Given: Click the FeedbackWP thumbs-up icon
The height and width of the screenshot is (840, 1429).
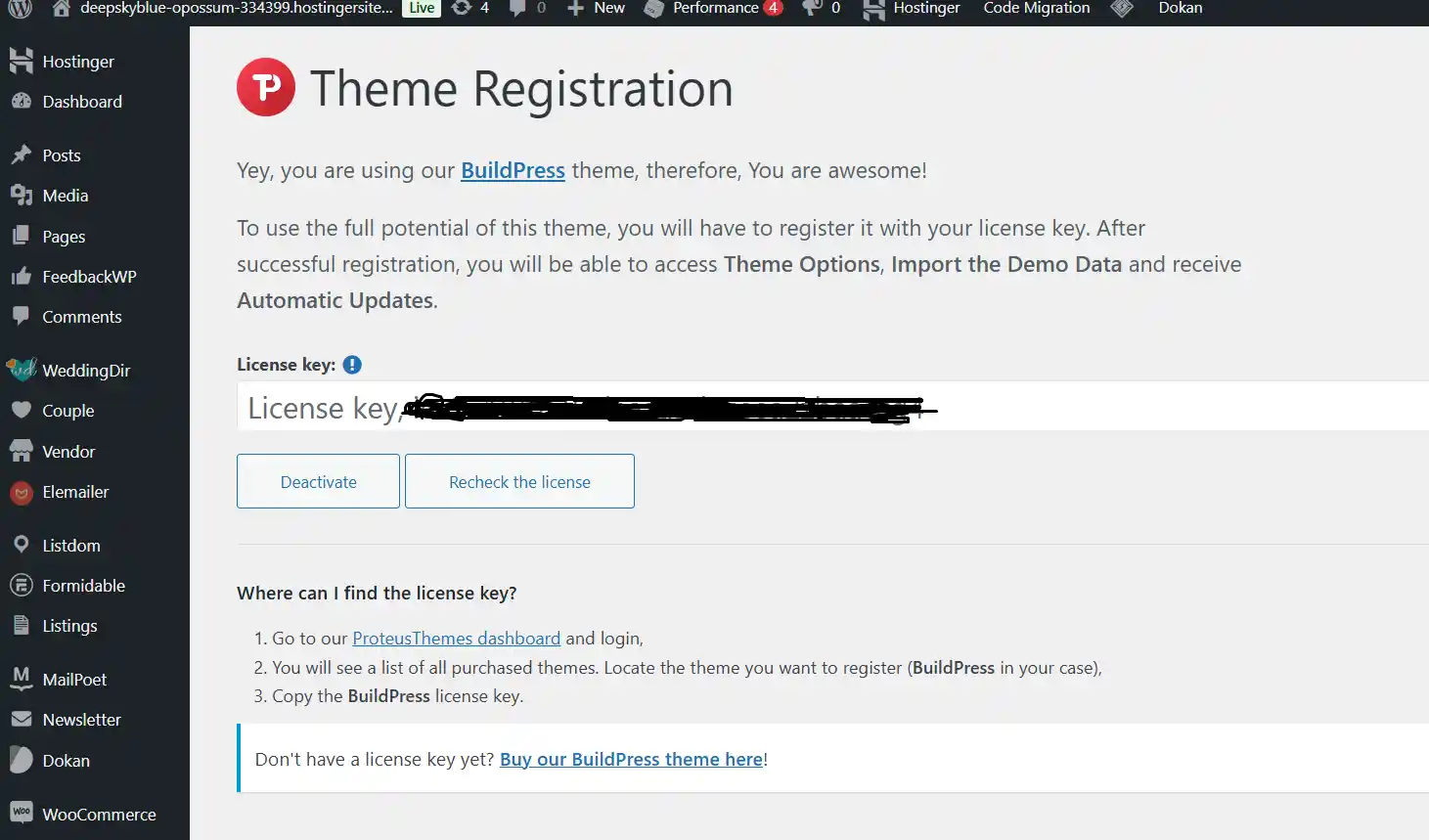Looking at the screenshot, I should (21, 276).
